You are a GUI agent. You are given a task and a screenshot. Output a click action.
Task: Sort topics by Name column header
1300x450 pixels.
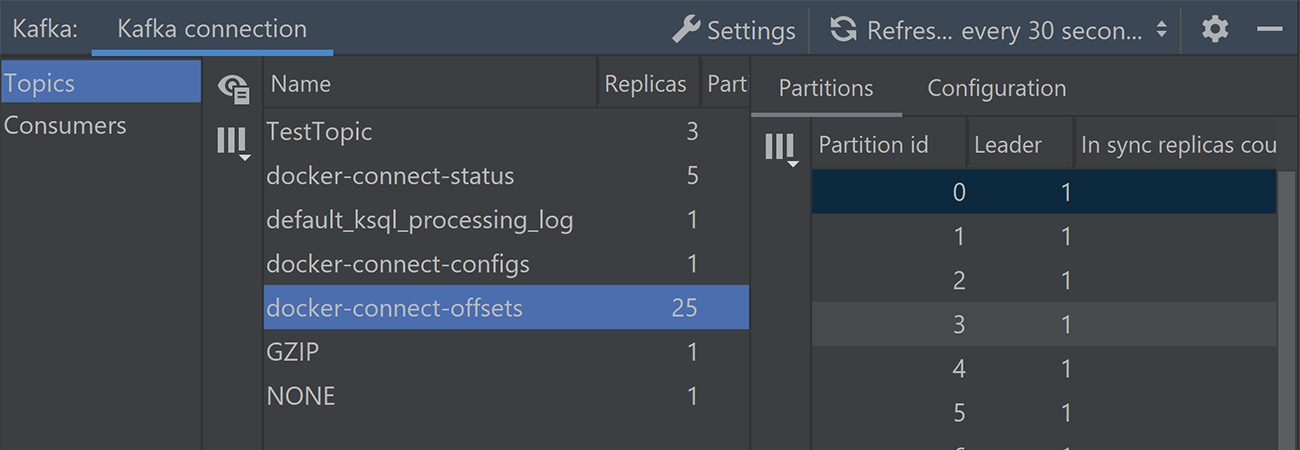pyautogui.click(x=431, y=84)
